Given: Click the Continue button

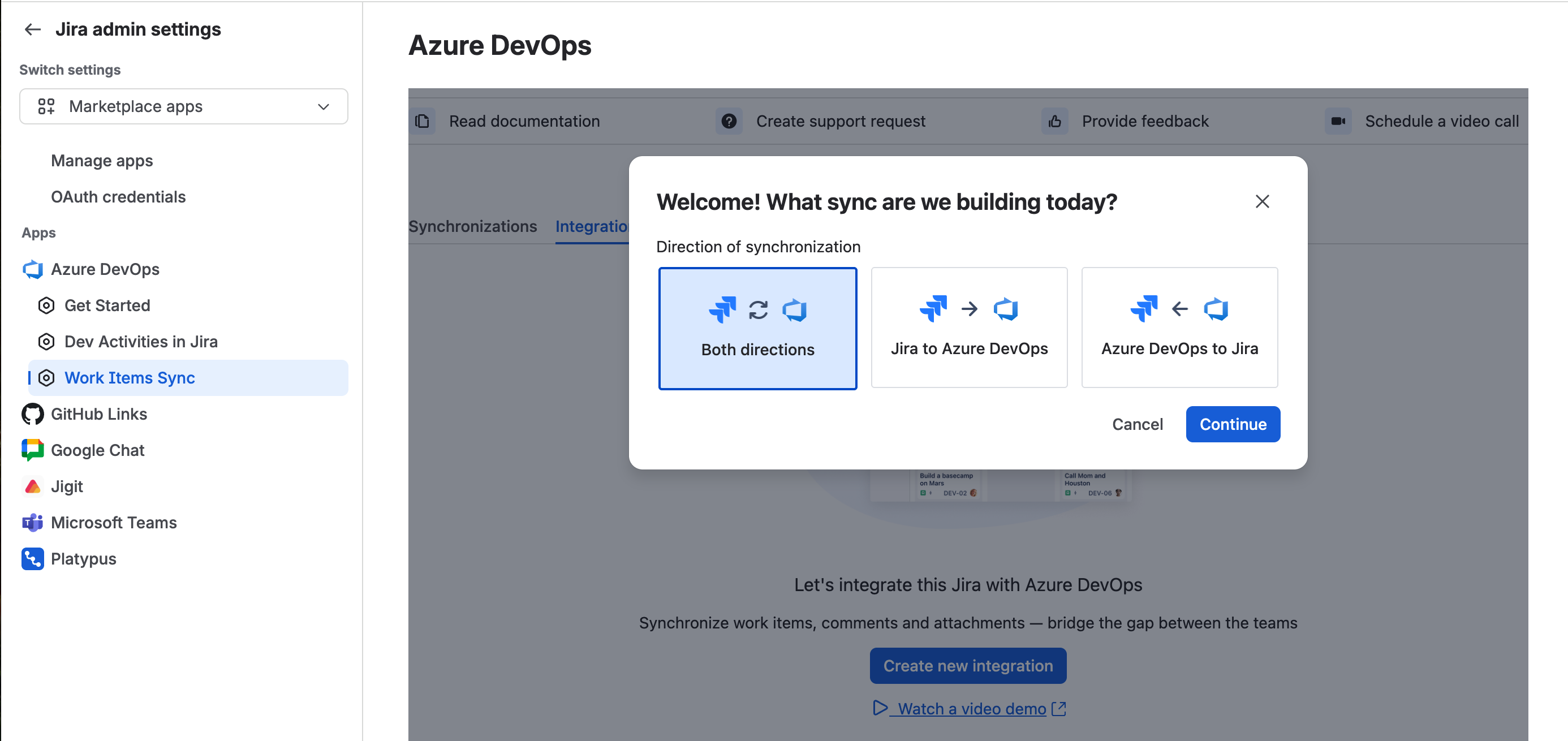Looking at the screenshot, I should tap(1233, 424).
